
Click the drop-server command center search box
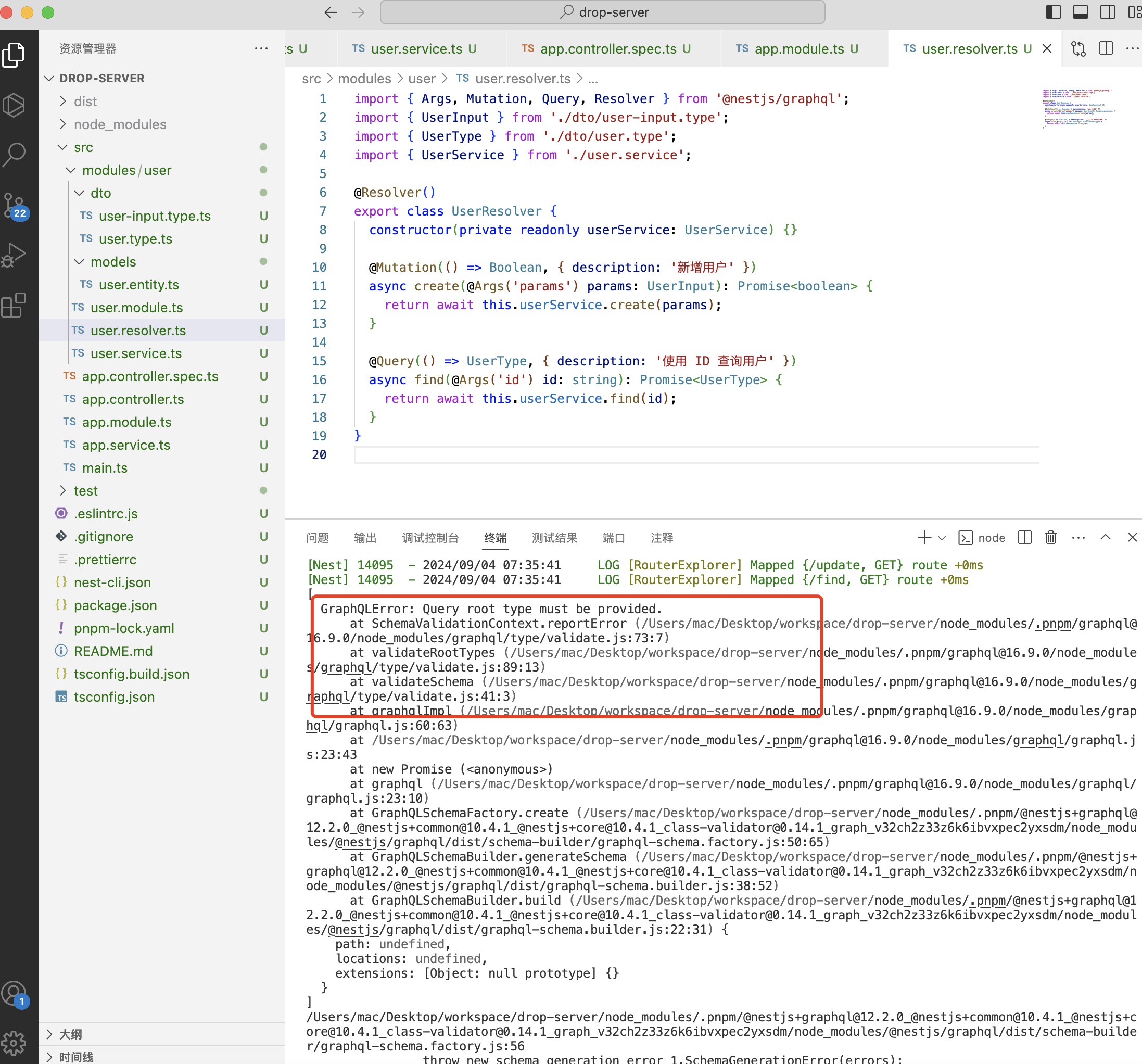pyautogui.click(x=602, y=12)
